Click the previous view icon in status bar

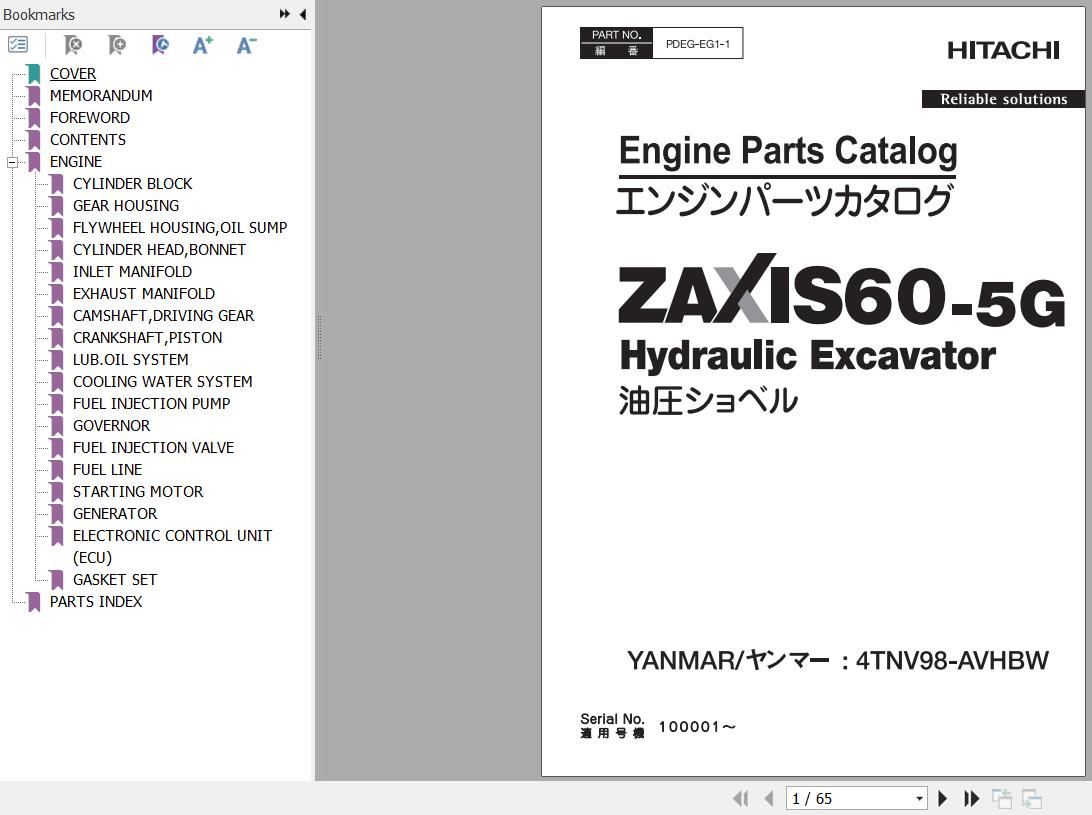[x=1001, y=798]
